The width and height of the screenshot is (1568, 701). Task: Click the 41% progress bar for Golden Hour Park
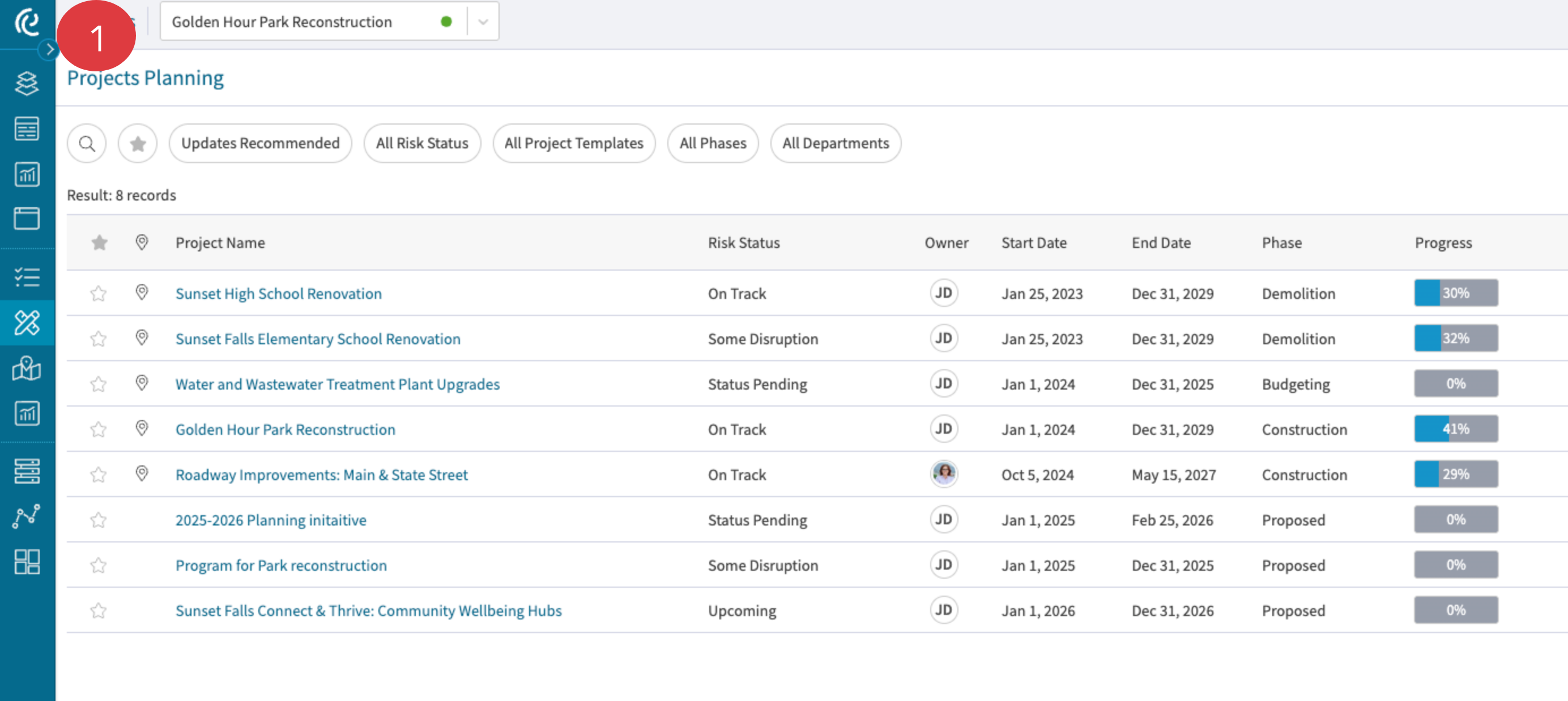[1455, 429]
